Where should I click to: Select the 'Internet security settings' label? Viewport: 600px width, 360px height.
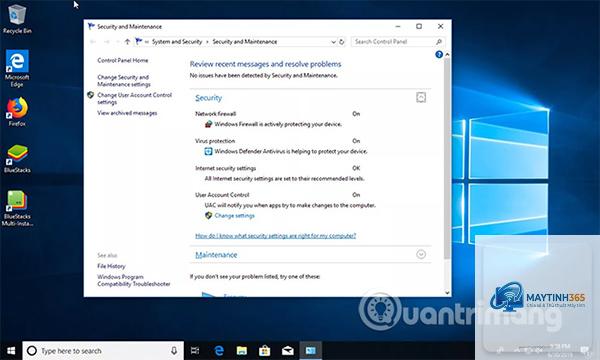[225, 168]
